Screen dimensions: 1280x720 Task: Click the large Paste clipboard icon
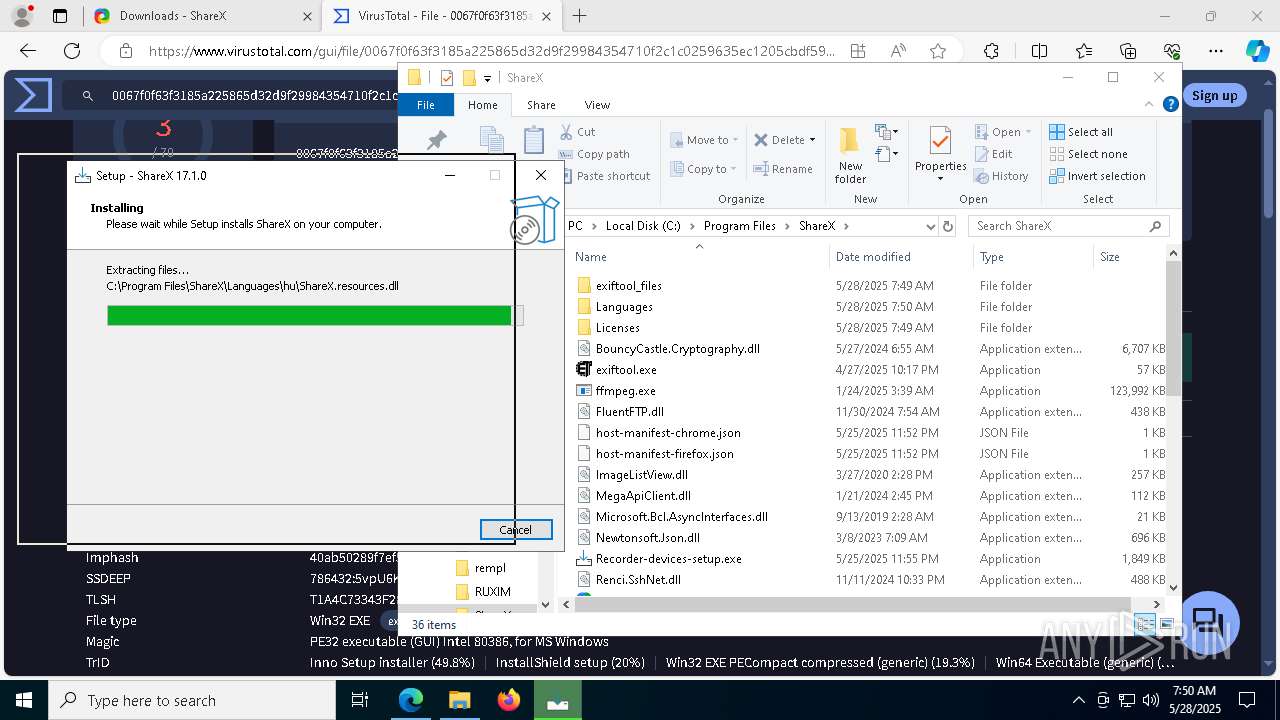click(535, 140)
